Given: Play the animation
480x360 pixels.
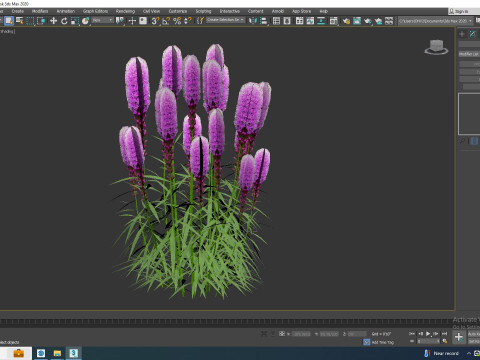Looking at the screenshot, I should coord(428,334).
